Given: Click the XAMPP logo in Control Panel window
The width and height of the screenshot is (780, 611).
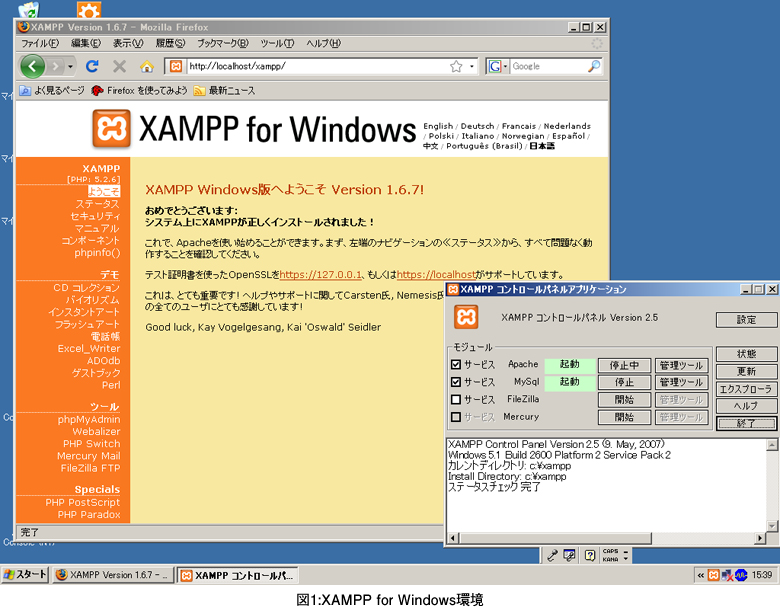Looking at the screenshot, I should 466,317.
